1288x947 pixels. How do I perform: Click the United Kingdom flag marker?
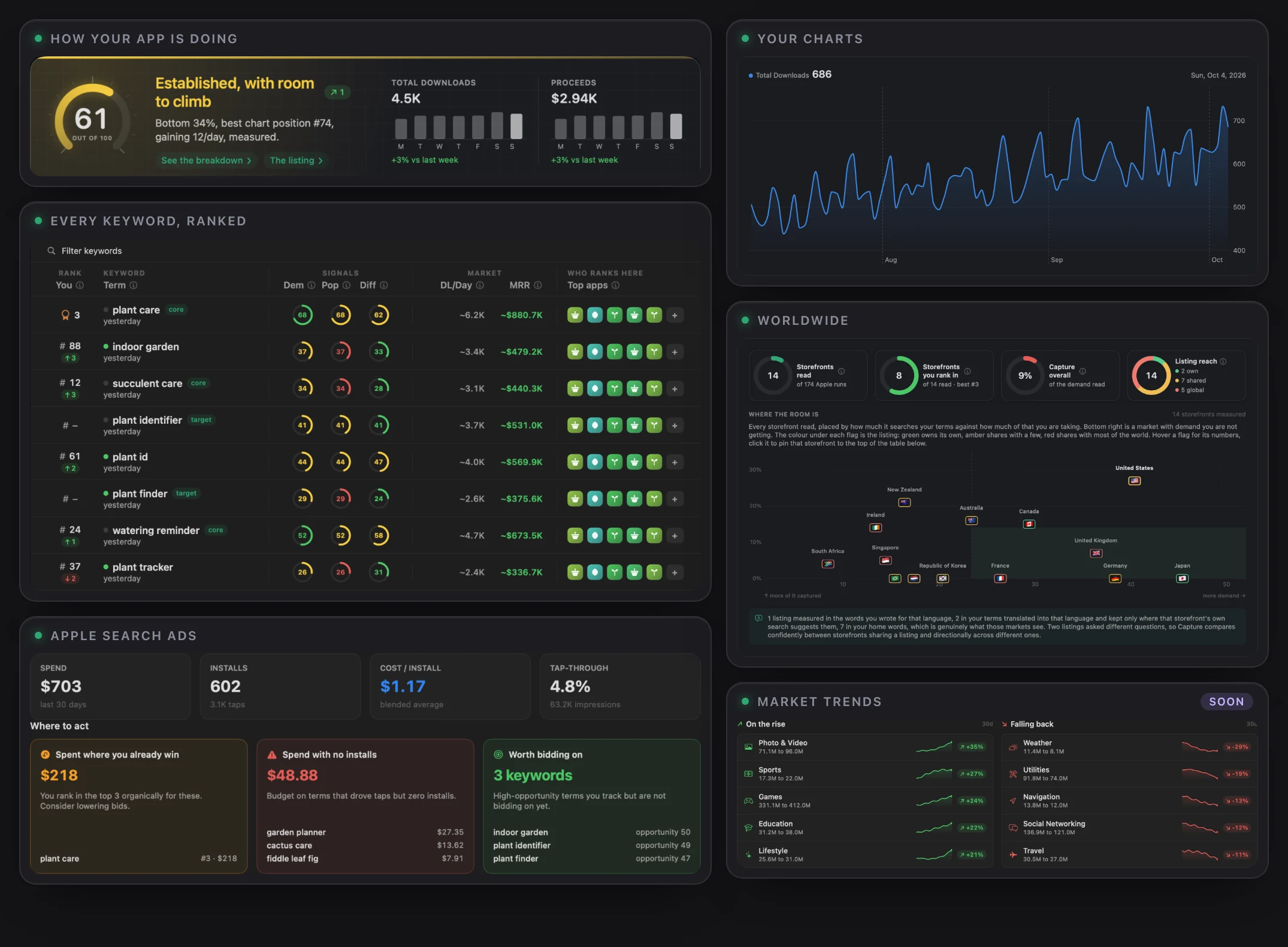click(x=1096, y=553)
